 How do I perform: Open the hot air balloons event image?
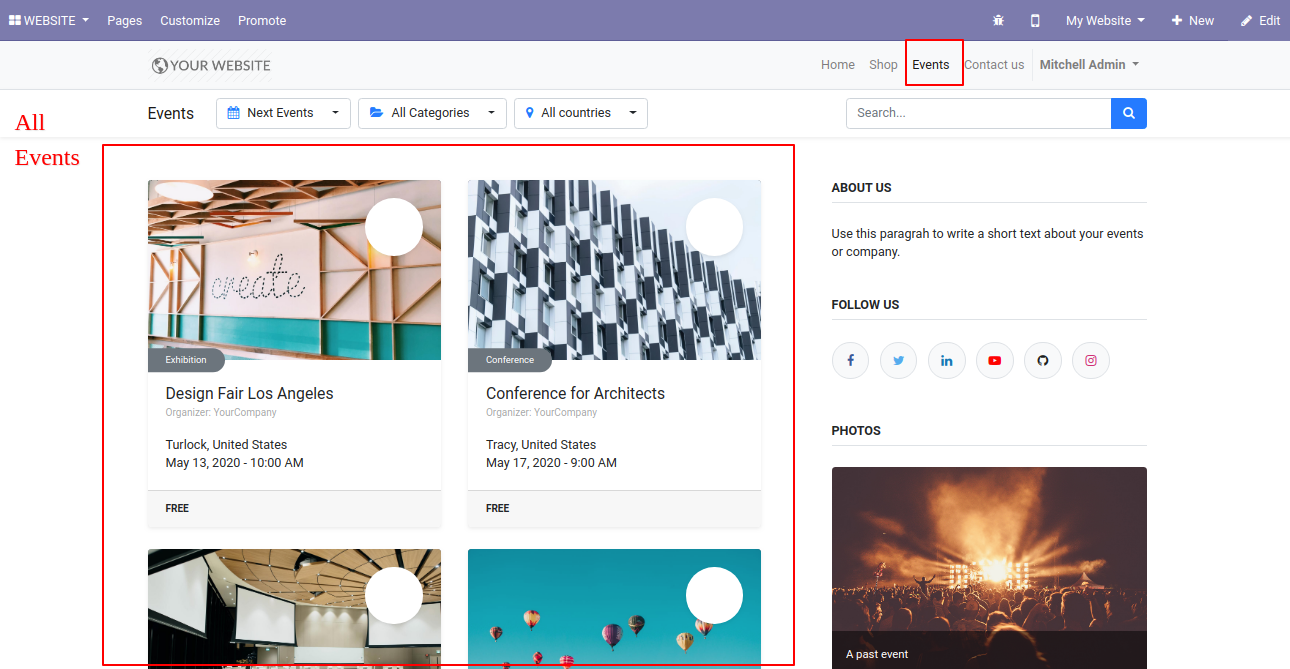614,609
